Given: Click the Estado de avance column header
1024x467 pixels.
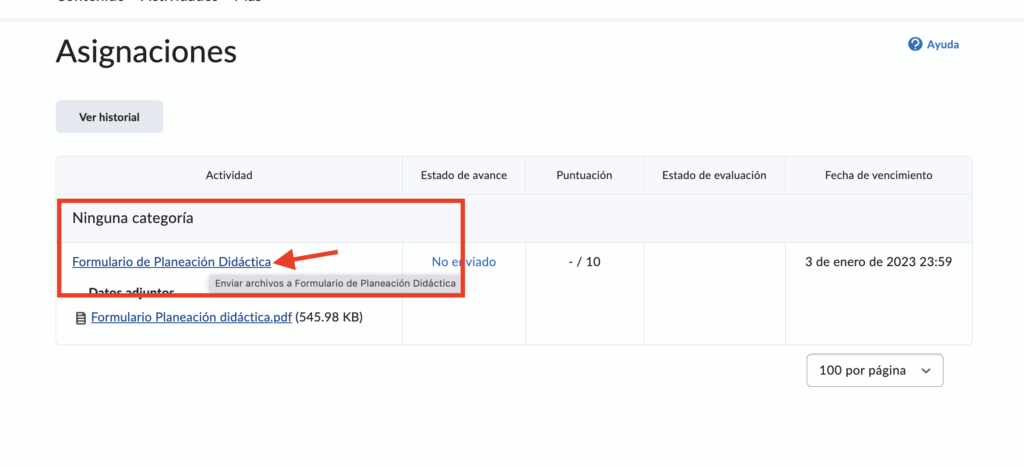Looking at the screenshot, I should (463, 175).
